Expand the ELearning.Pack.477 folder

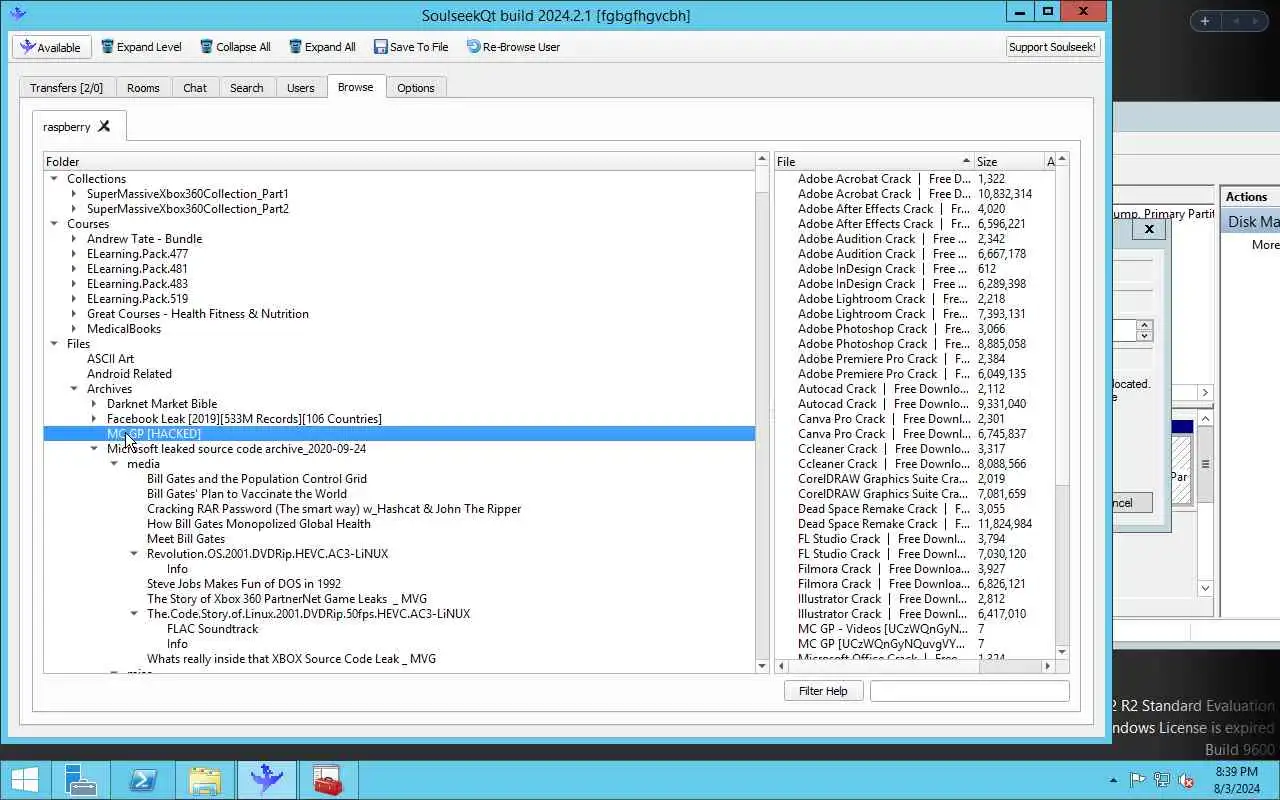coord(74,254)
